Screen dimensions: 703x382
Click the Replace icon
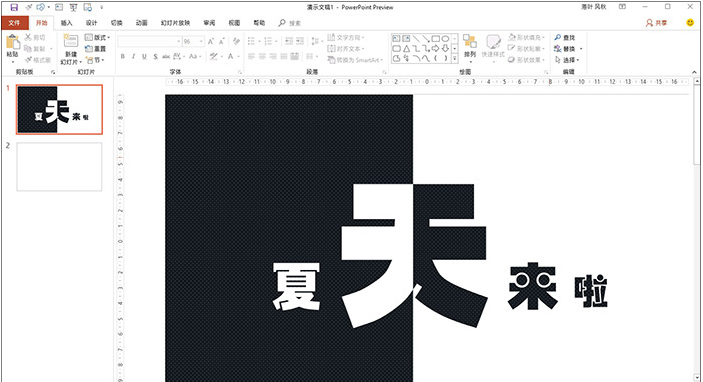pyautogui.click(x=558, y=49)
